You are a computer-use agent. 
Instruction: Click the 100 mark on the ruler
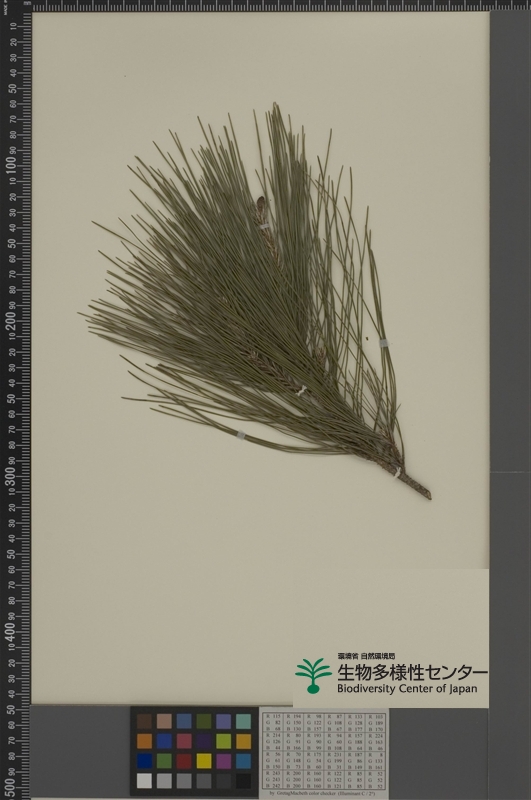click(10, 164)
